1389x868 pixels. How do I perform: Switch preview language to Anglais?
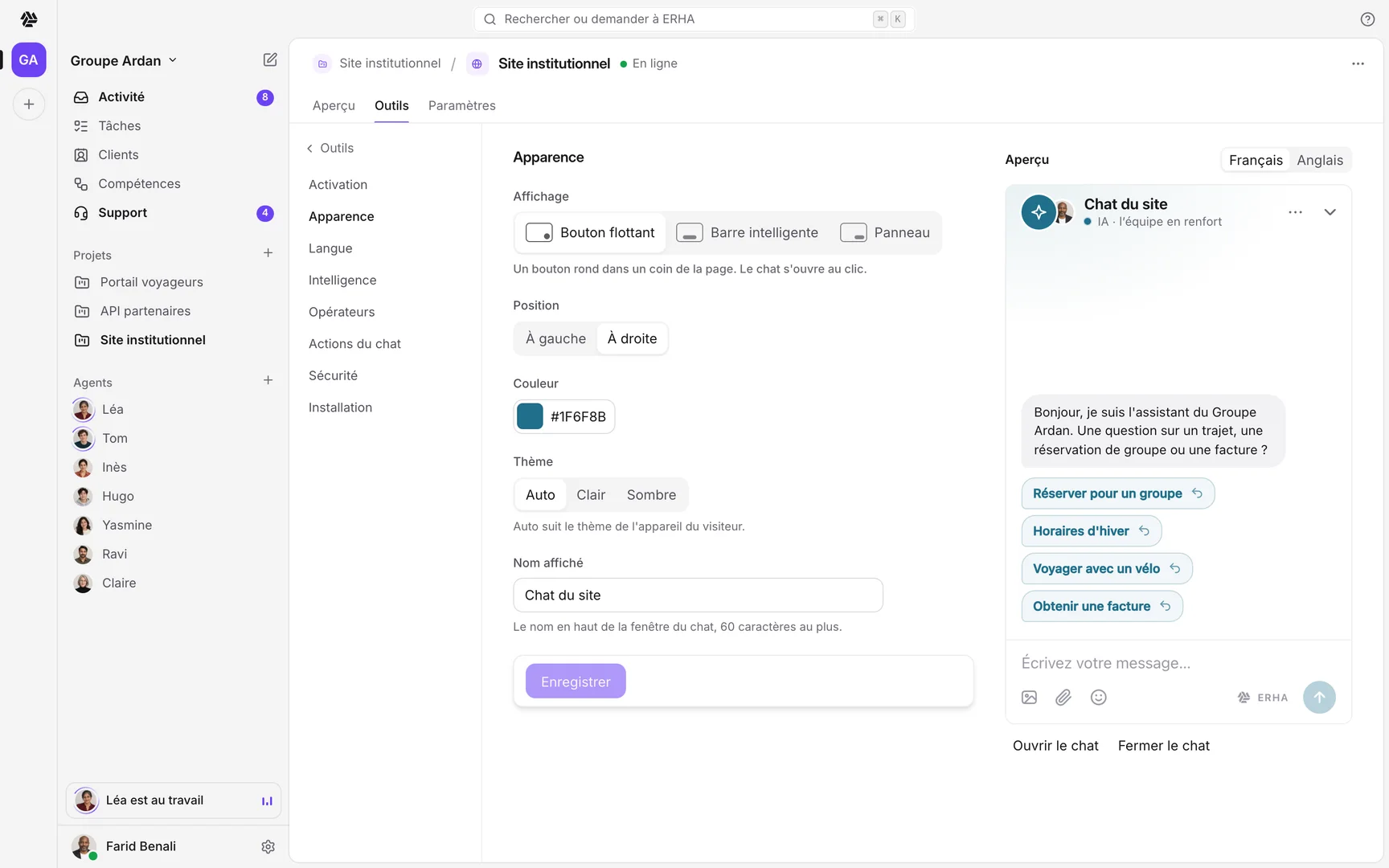1320,160
